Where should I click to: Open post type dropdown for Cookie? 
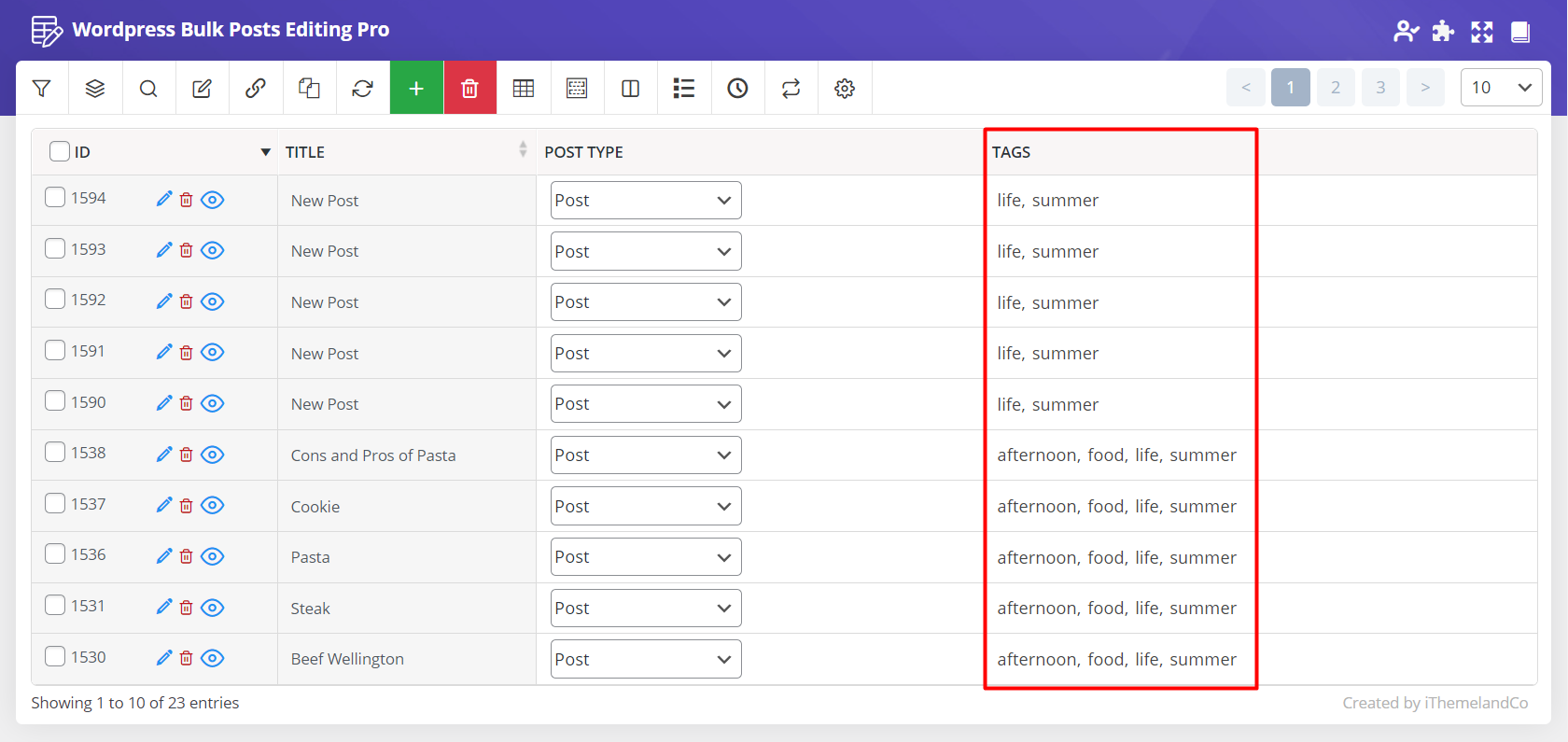tap(646, 506)
